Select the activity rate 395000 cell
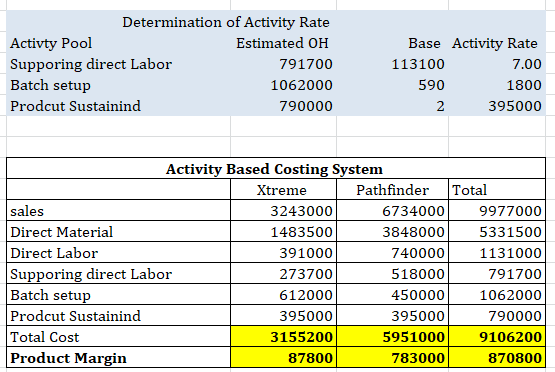The width and height of the screenshot is (555, 372). tap(515, 106)
